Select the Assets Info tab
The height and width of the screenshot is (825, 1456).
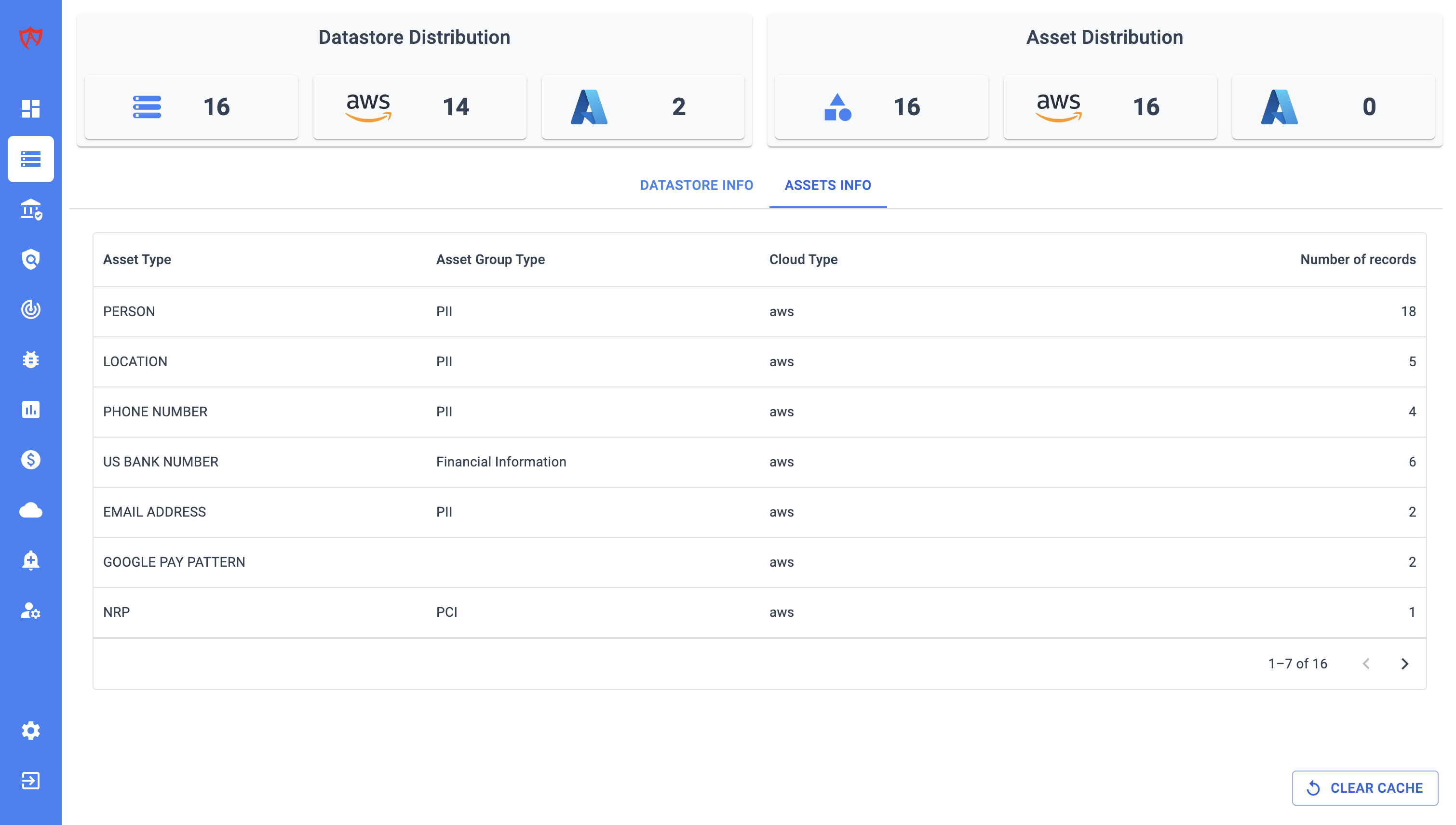827,185
